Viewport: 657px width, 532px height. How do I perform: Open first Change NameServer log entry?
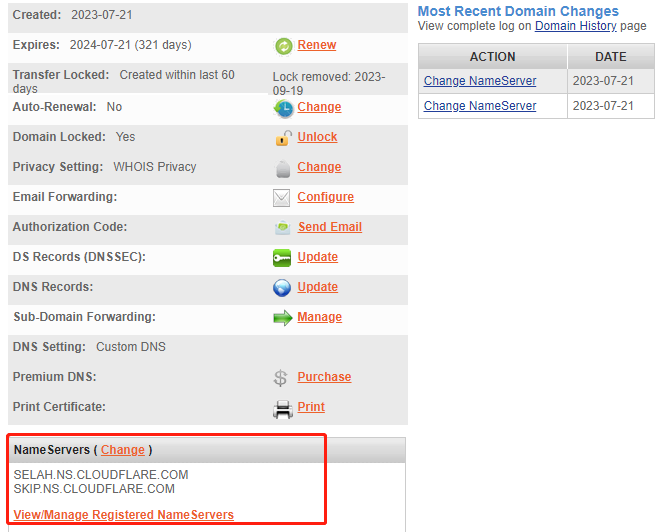[x=480, y=81]
